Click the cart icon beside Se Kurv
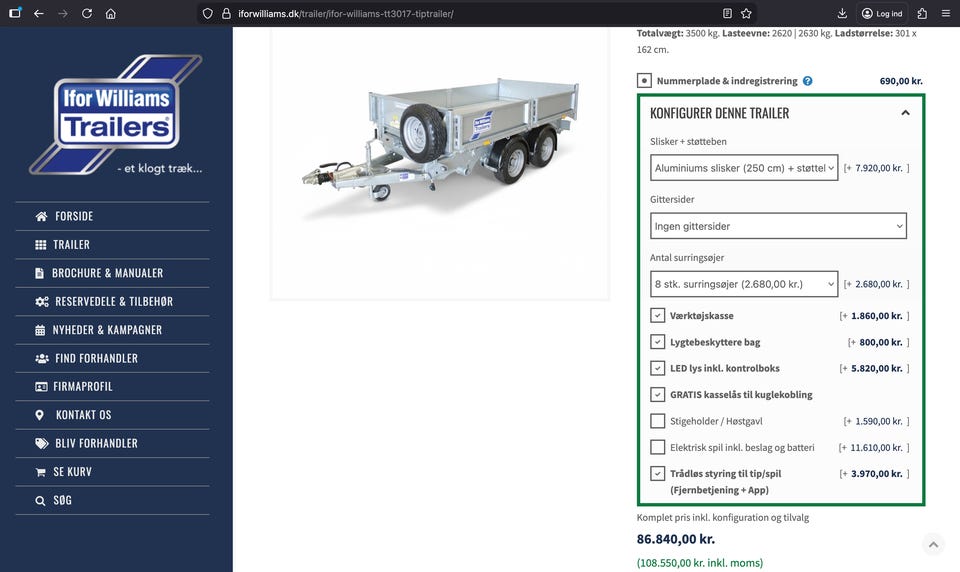Image resolution: width=960 pixels, height=572 pixels. click(x=40, y=472)
